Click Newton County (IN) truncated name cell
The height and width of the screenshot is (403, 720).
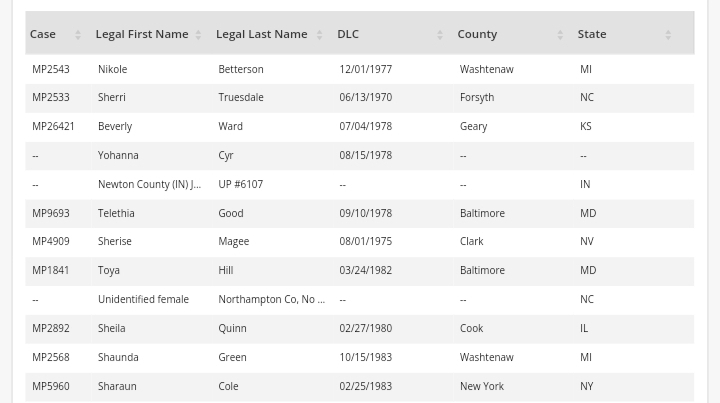coord(149,185)
